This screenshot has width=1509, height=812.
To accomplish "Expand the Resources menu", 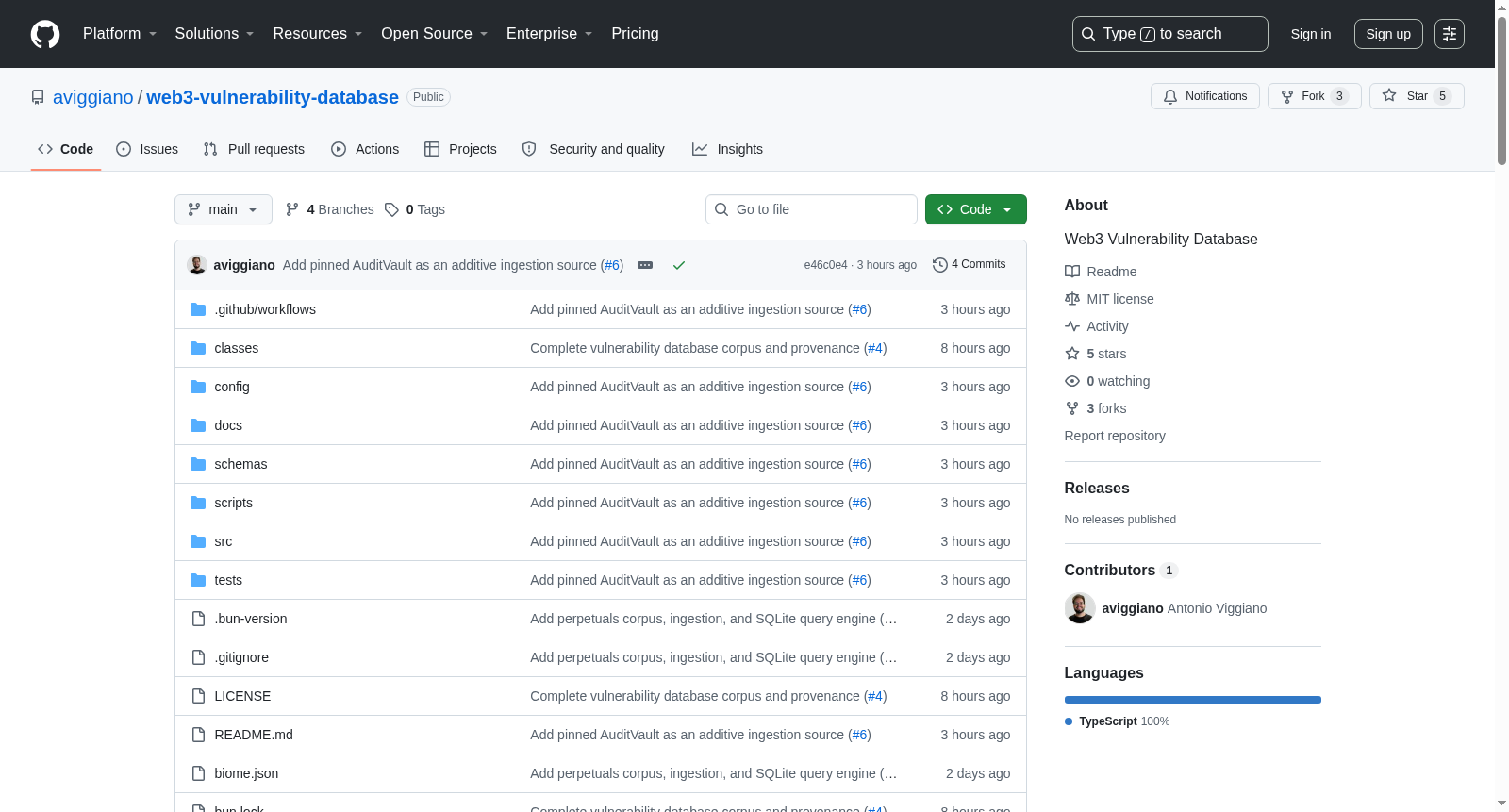I will click(x=318, y=34).
